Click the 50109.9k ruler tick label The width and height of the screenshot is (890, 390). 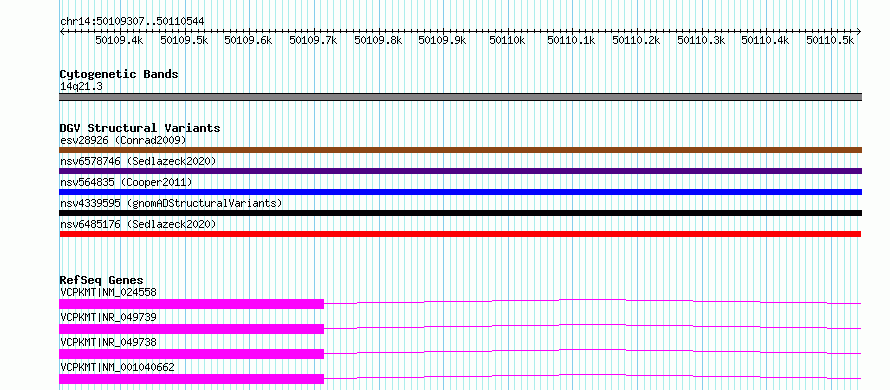(x=442, y=40)
